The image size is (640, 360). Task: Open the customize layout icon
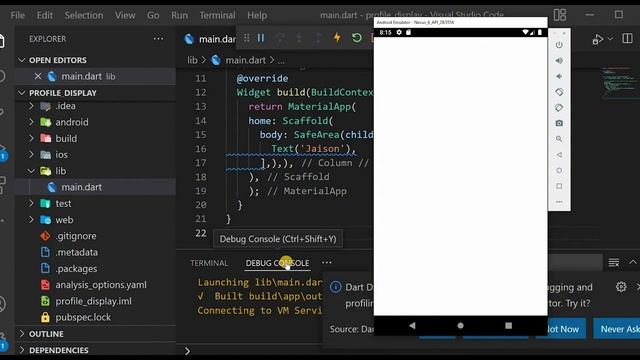[x=560, y=15]
